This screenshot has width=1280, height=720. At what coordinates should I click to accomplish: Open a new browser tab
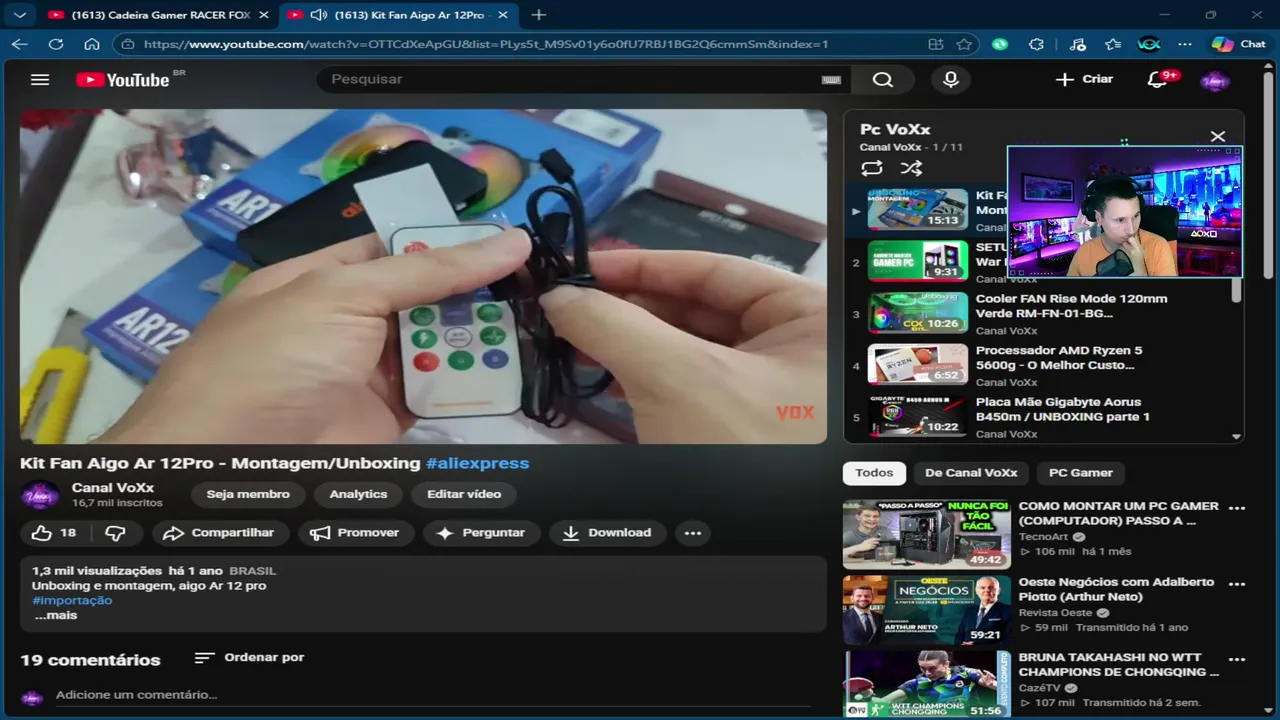pyautogui.click(x=539, y=15)
